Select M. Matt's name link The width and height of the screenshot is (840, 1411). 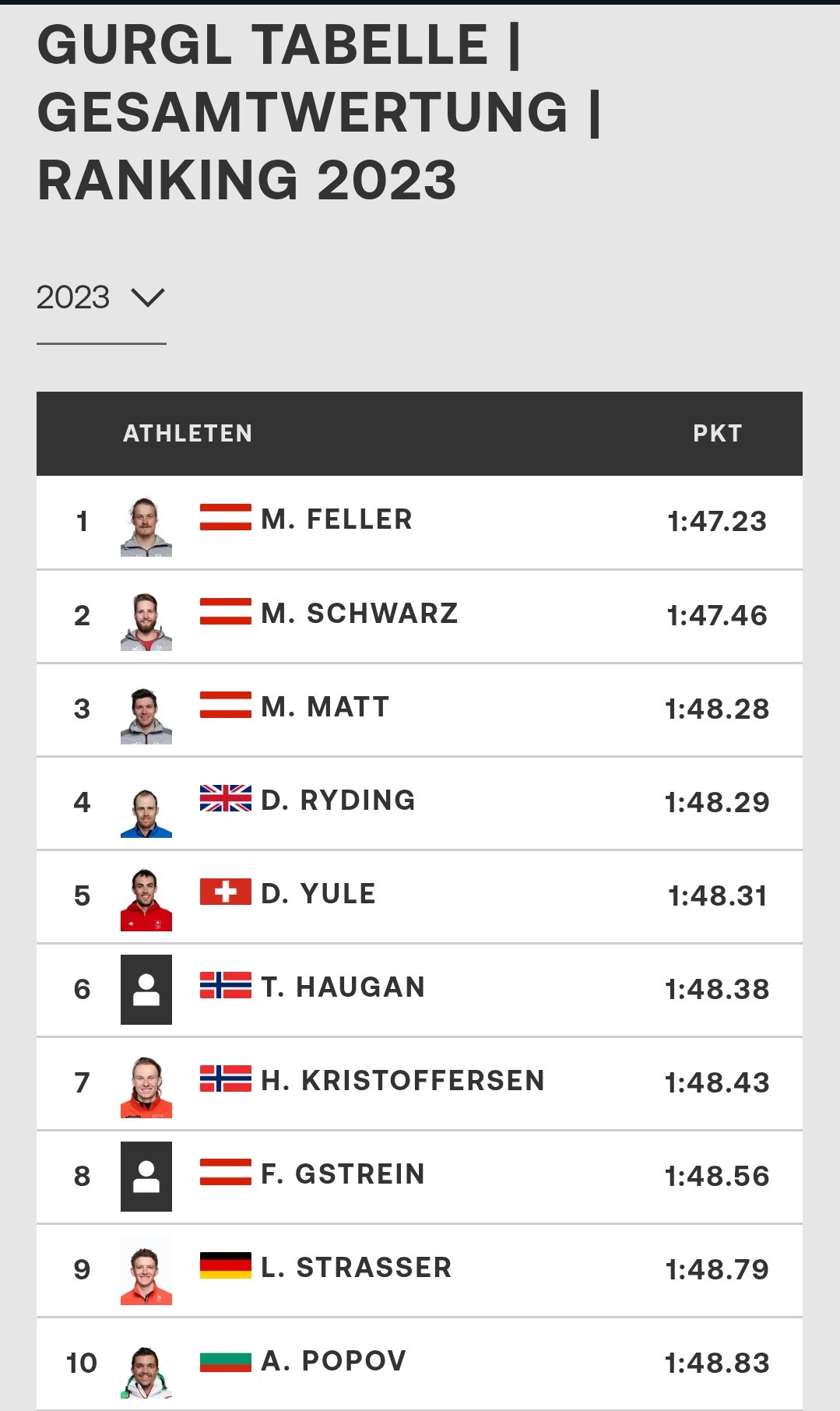pyautogui.click(x=325, y=707)
